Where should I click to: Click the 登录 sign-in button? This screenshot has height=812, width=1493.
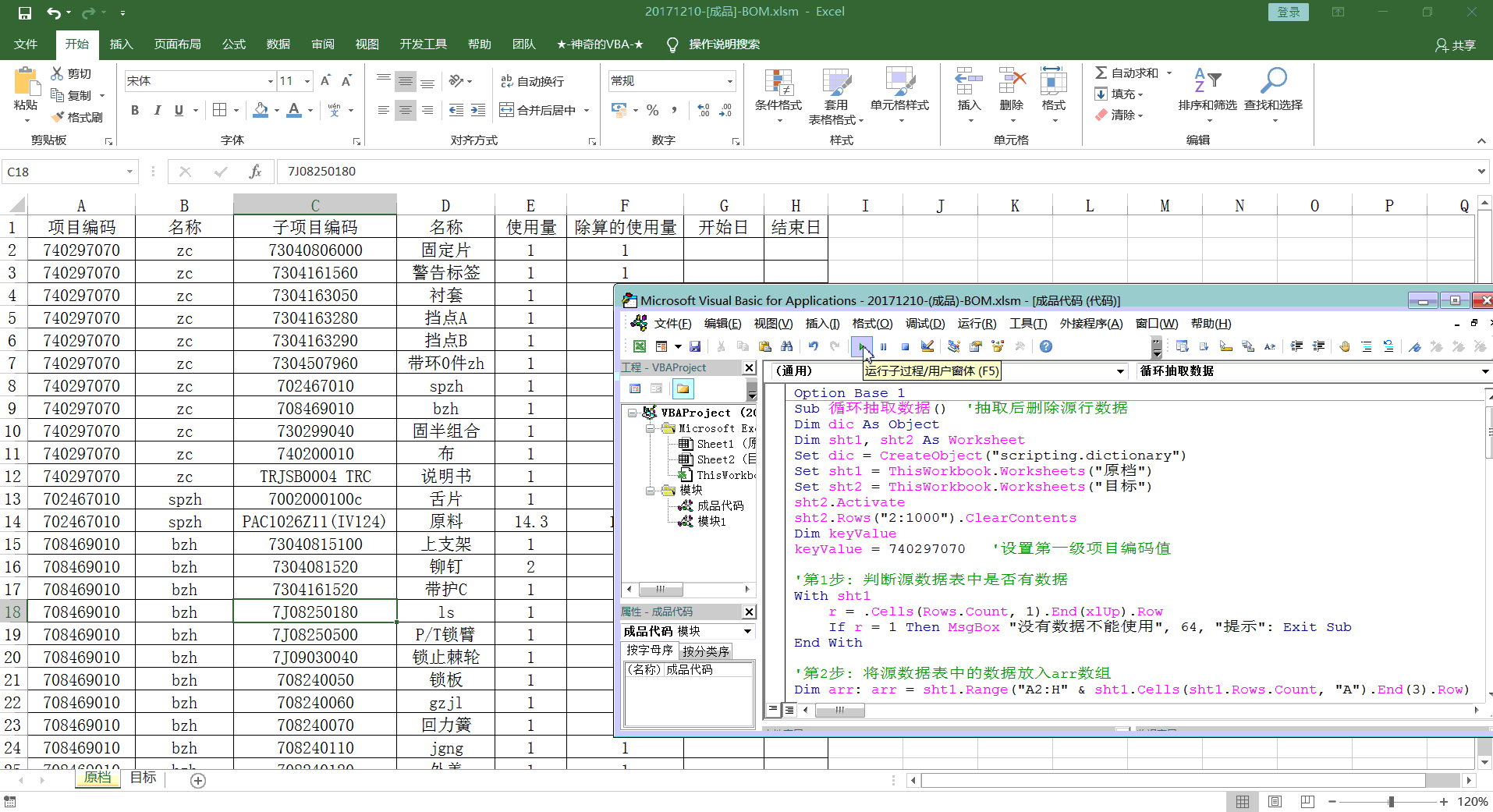pos(1289,12)
